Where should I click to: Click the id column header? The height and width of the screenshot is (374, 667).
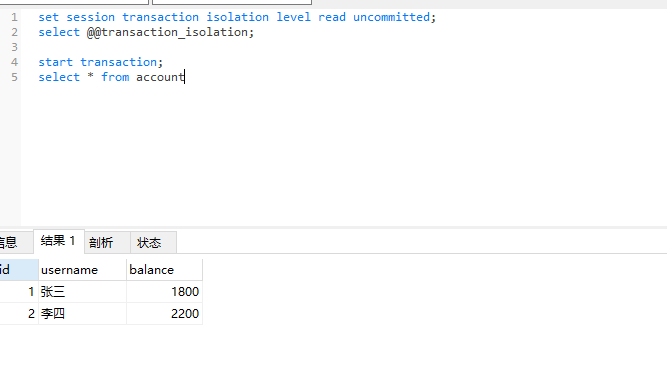click(19, 270)
